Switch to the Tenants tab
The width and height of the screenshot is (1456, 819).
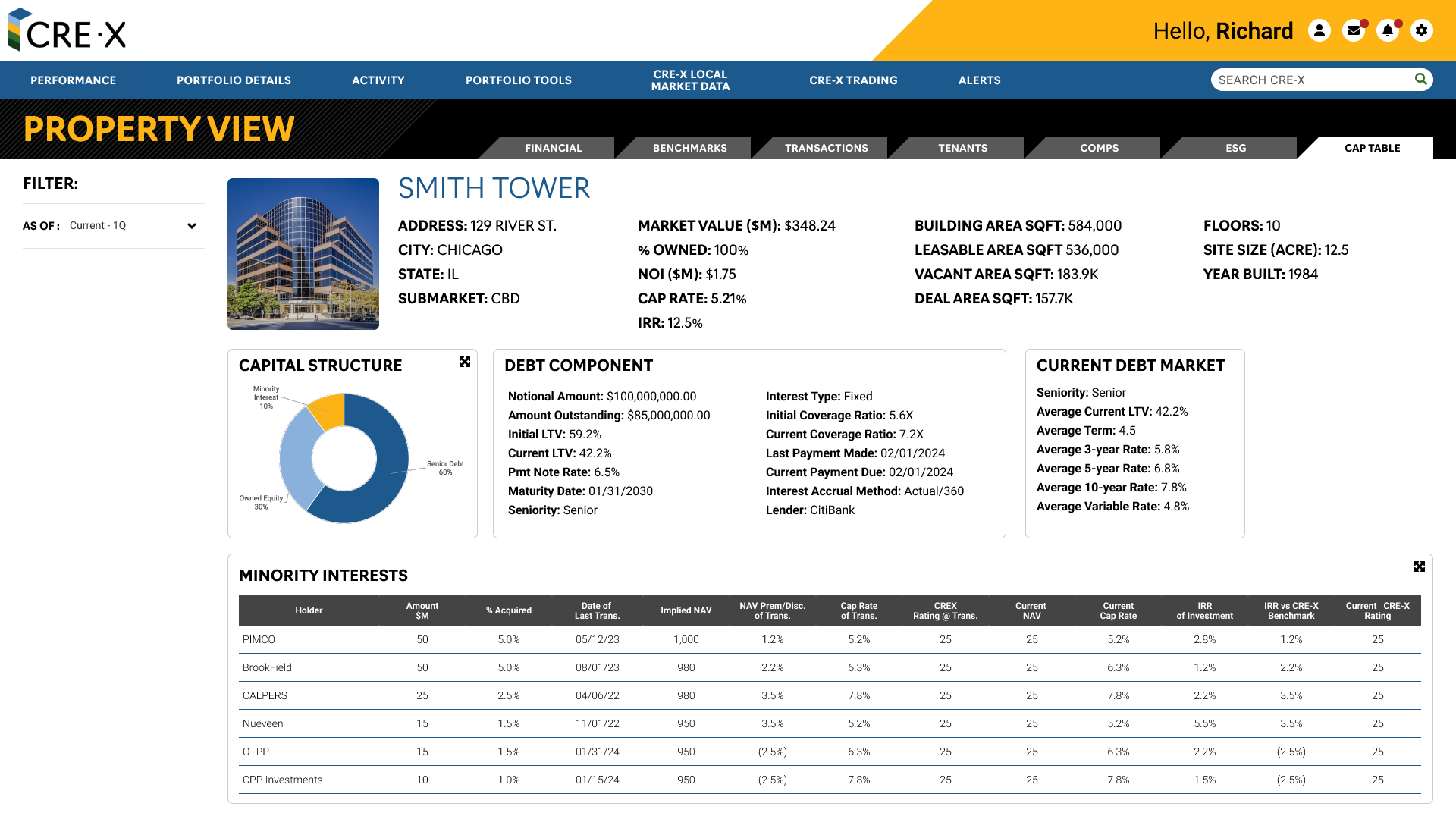(962, 148)
